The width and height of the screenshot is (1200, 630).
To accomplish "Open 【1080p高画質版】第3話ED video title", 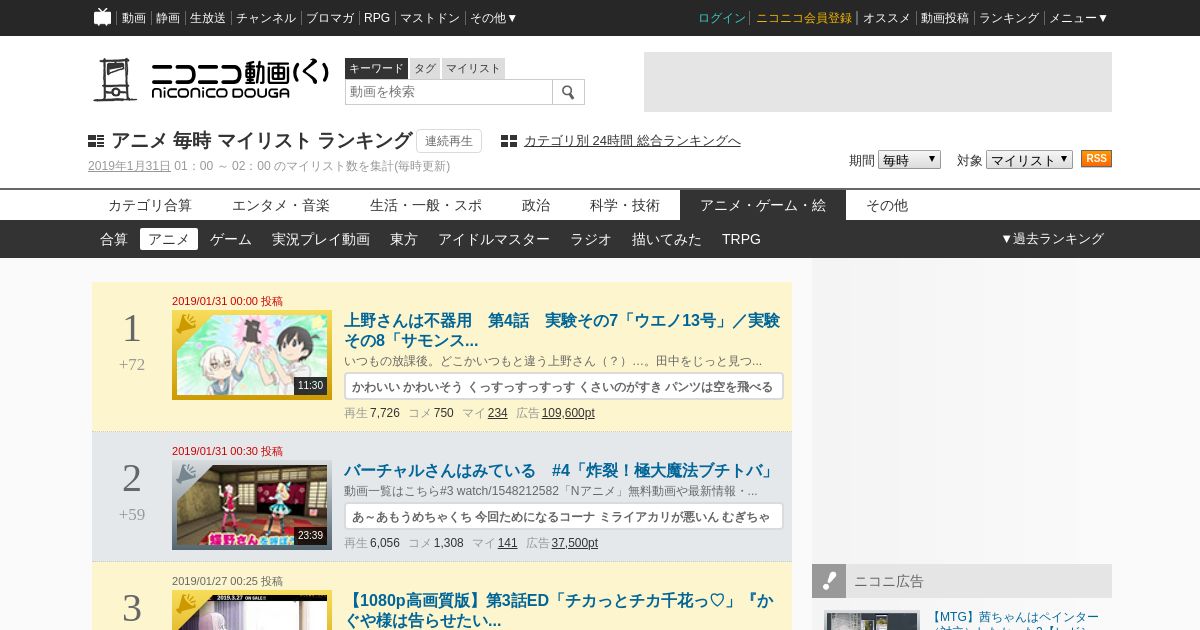I will [x=558, y=610].
